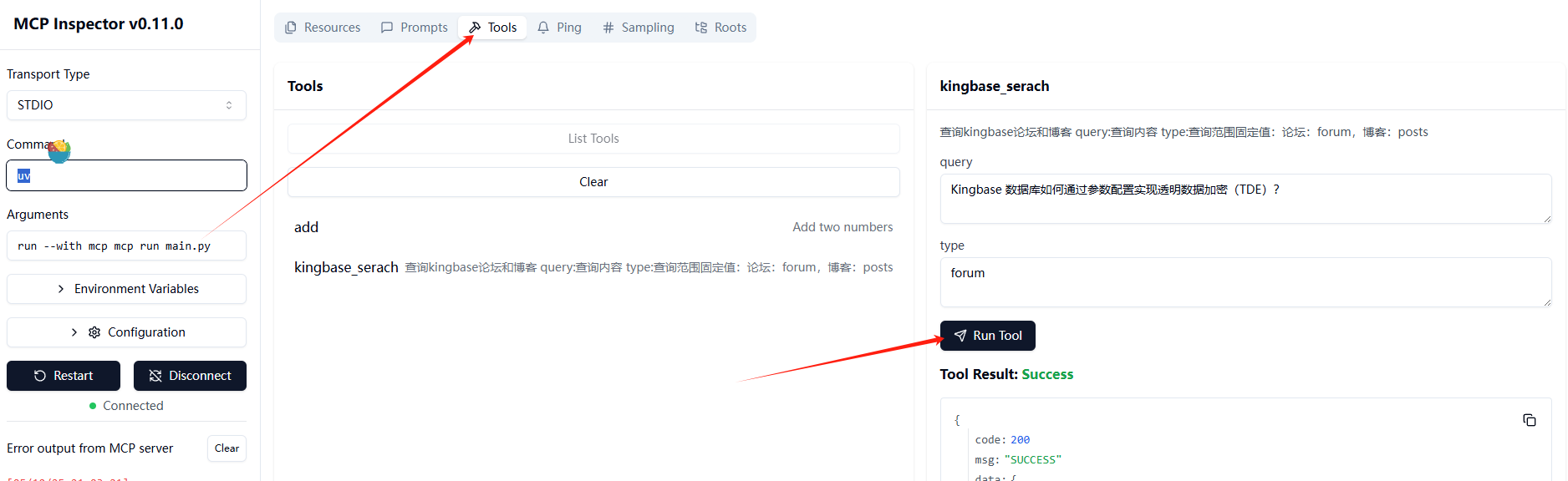Restart the MCP server

(64, 376)
